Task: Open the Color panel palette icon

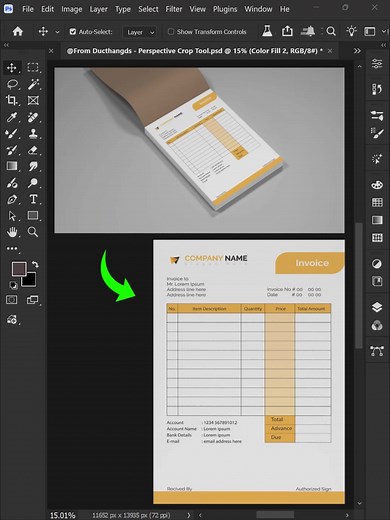Action: pyautogui.click(x=377, y=184)
